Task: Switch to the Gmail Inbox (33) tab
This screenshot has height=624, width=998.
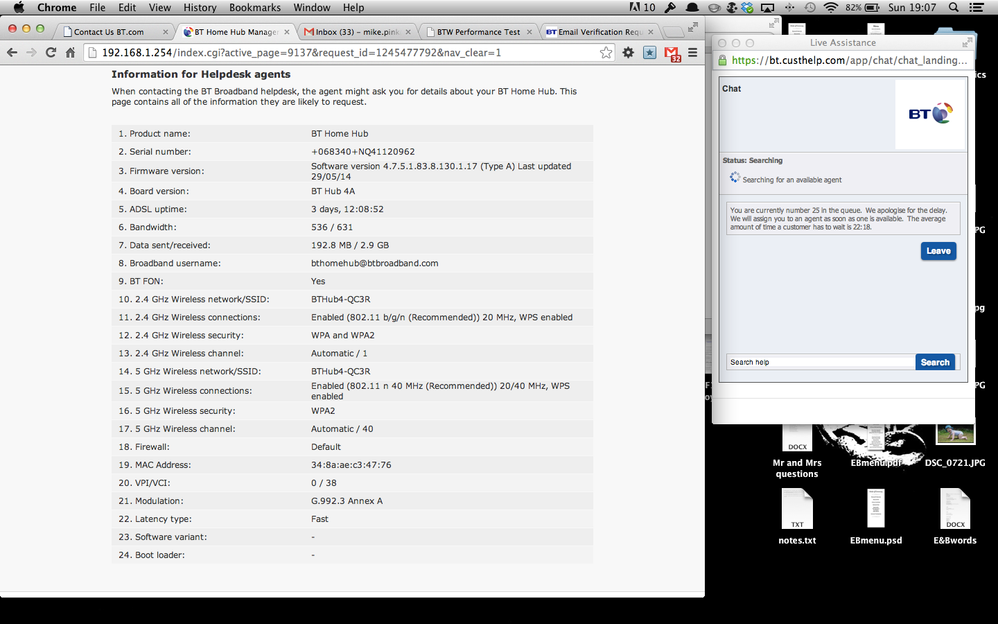Action: pyautogui.click(x=356, y=32)
